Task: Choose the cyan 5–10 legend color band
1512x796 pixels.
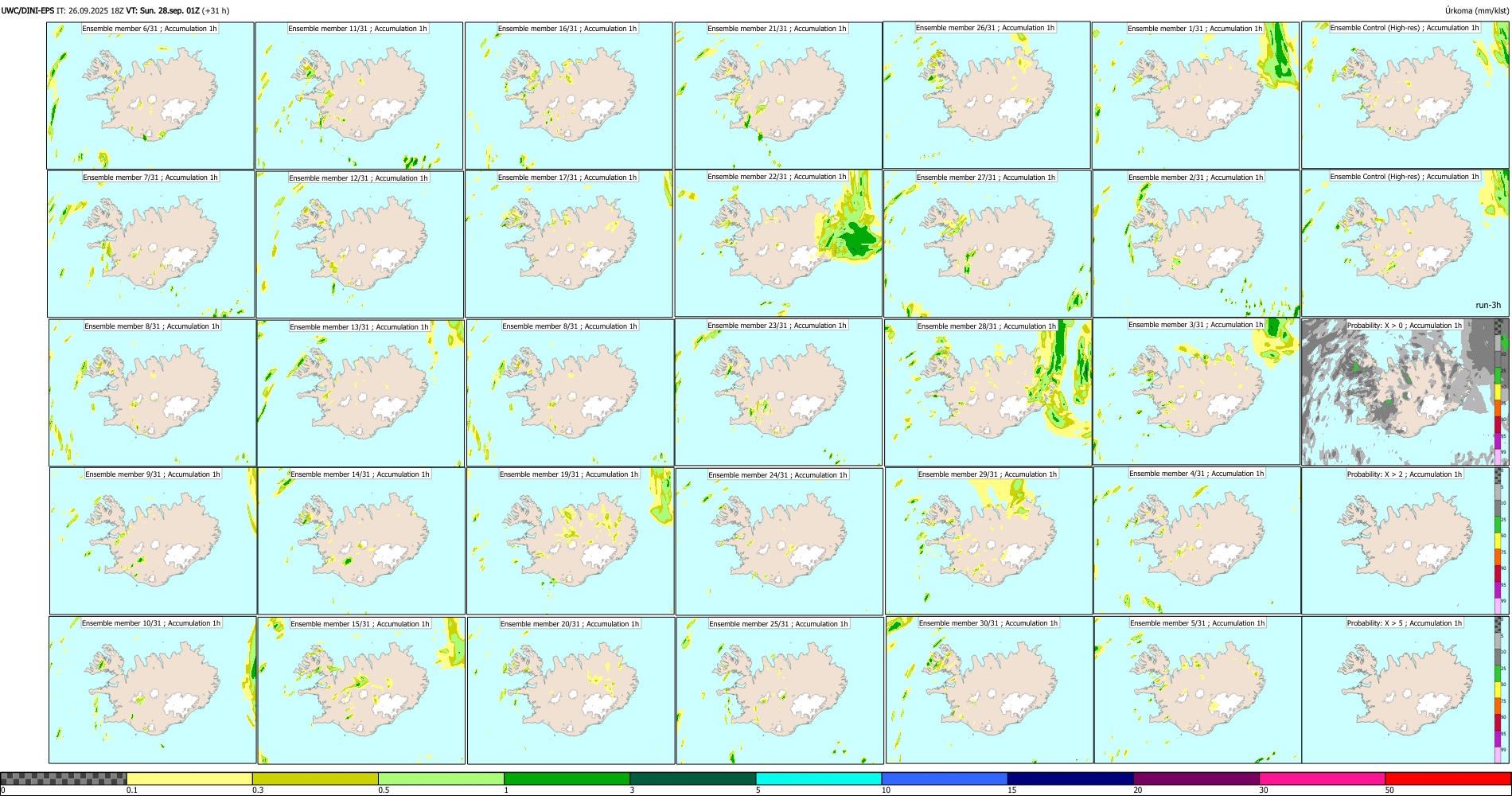Action: [819, 778]
